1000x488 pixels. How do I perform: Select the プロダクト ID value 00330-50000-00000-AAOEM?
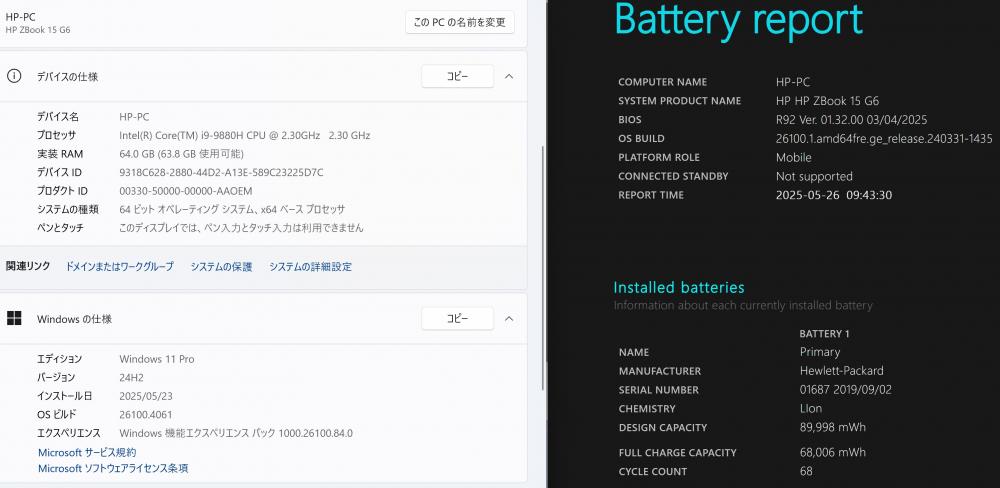pyautogui.click(x=186, y=191)
